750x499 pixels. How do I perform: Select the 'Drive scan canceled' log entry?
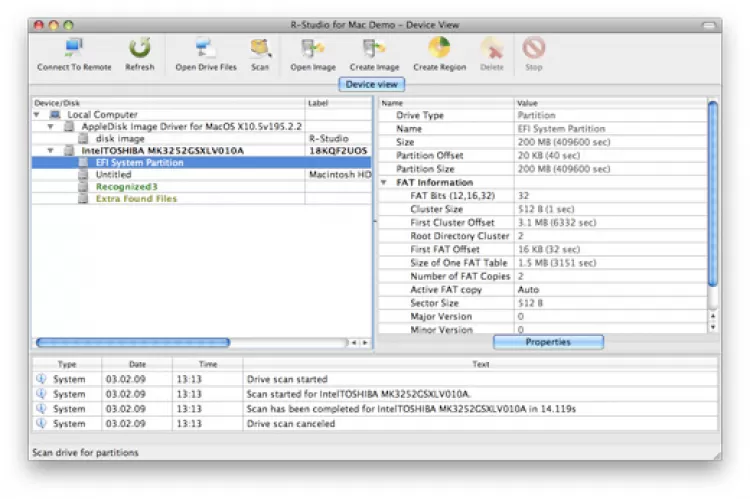pos(291,423)
